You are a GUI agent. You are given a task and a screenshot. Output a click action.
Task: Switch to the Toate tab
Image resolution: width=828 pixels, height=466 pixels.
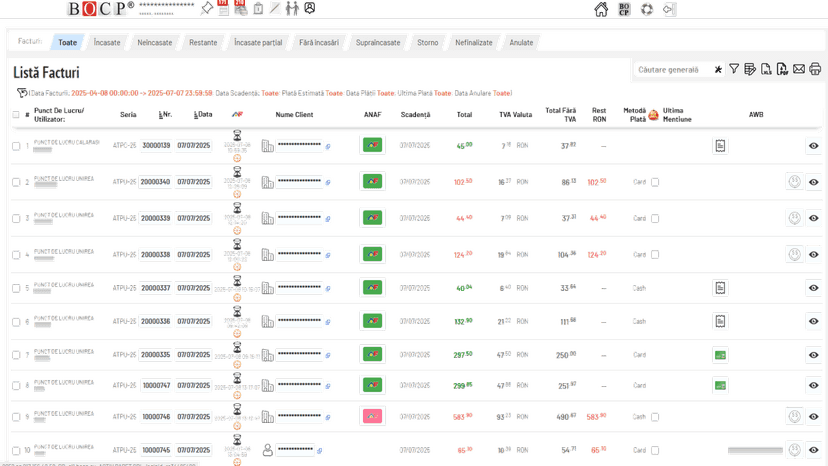(x=67, y=42)
